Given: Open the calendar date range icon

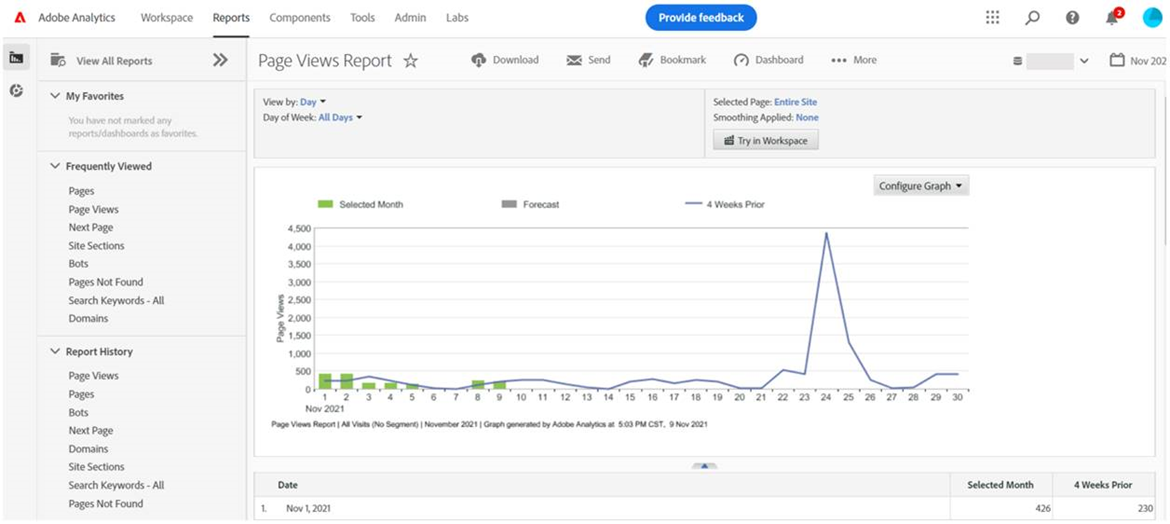Looking at the screenshot, I should pyautogui.click(x=1117, y=60).
